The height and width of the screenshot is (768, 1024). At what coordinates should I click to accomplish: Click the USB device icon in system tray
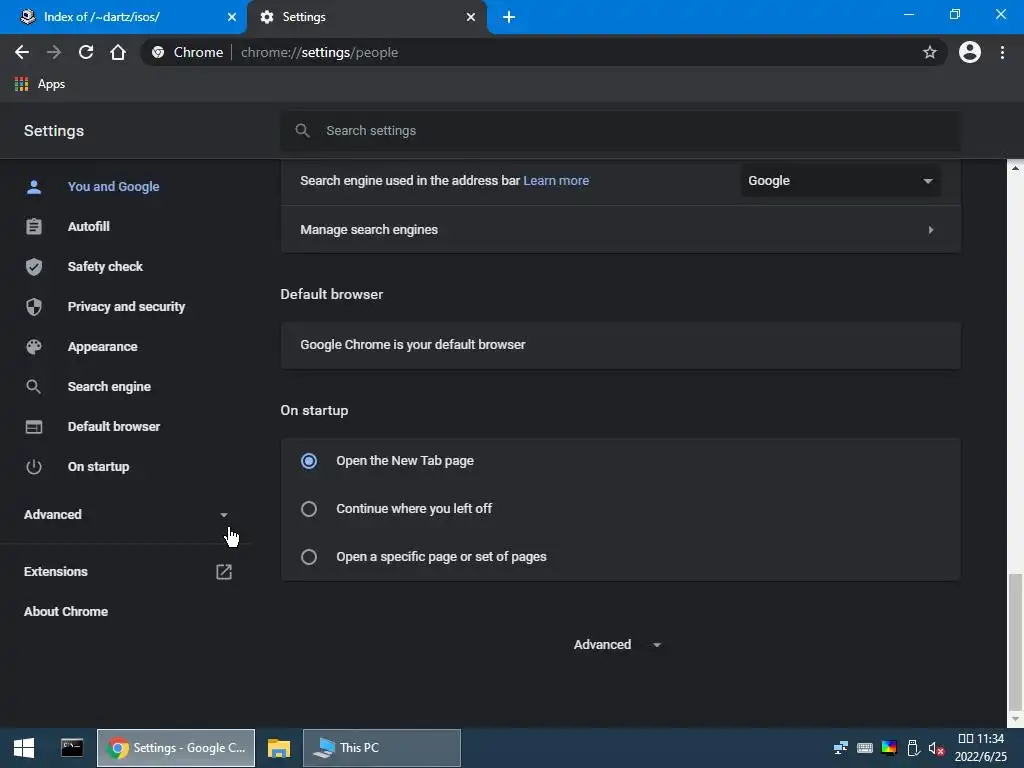click(913, 748)
